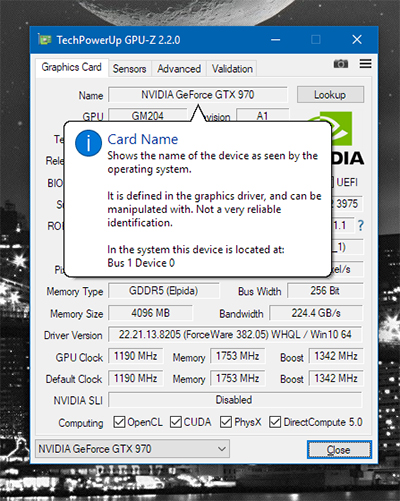Switch to the Graphics Card tab
400x501 pixels.
(72, 67)
